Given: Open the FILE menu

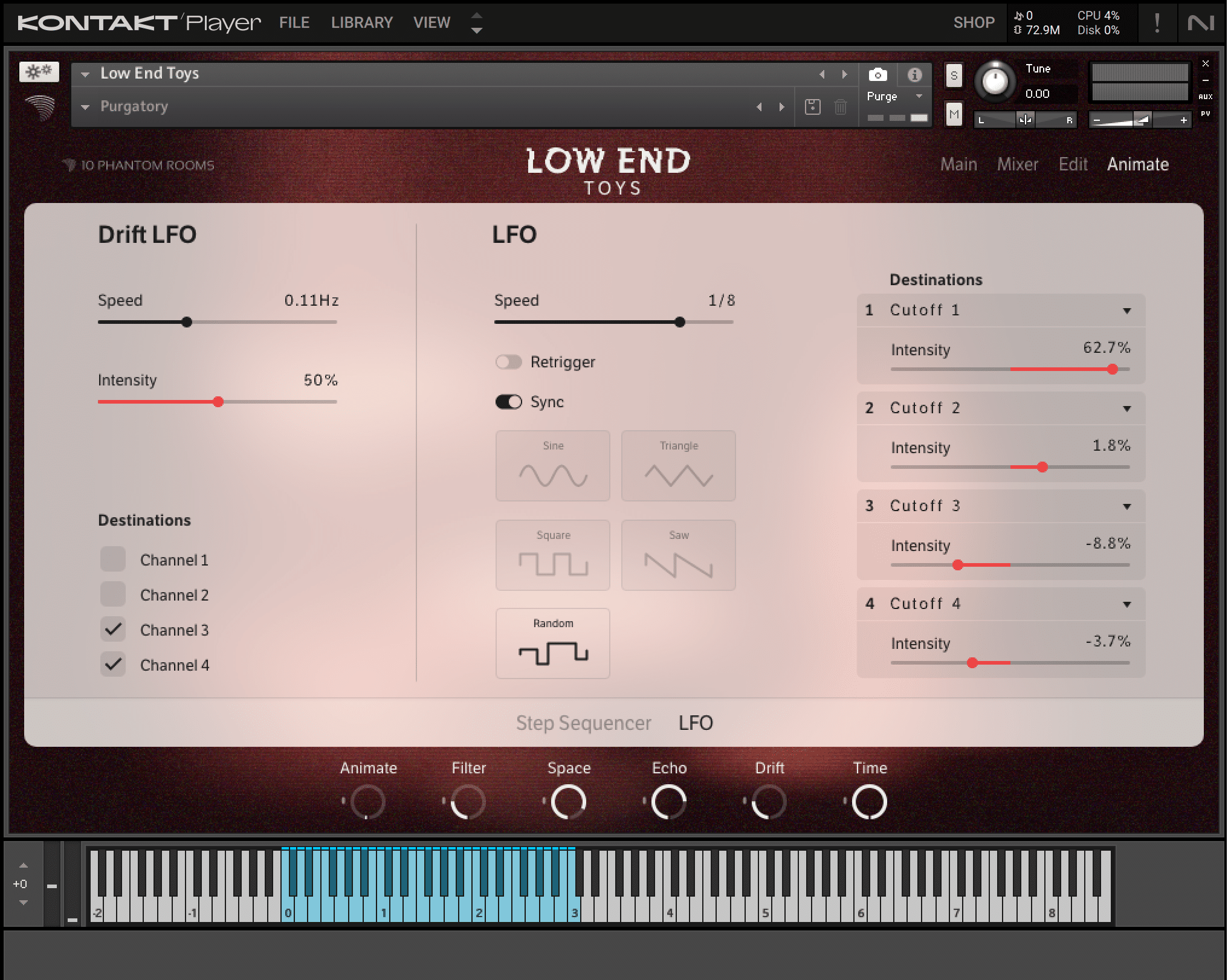Looking at the screenshot, I should (x=294, y=23).
